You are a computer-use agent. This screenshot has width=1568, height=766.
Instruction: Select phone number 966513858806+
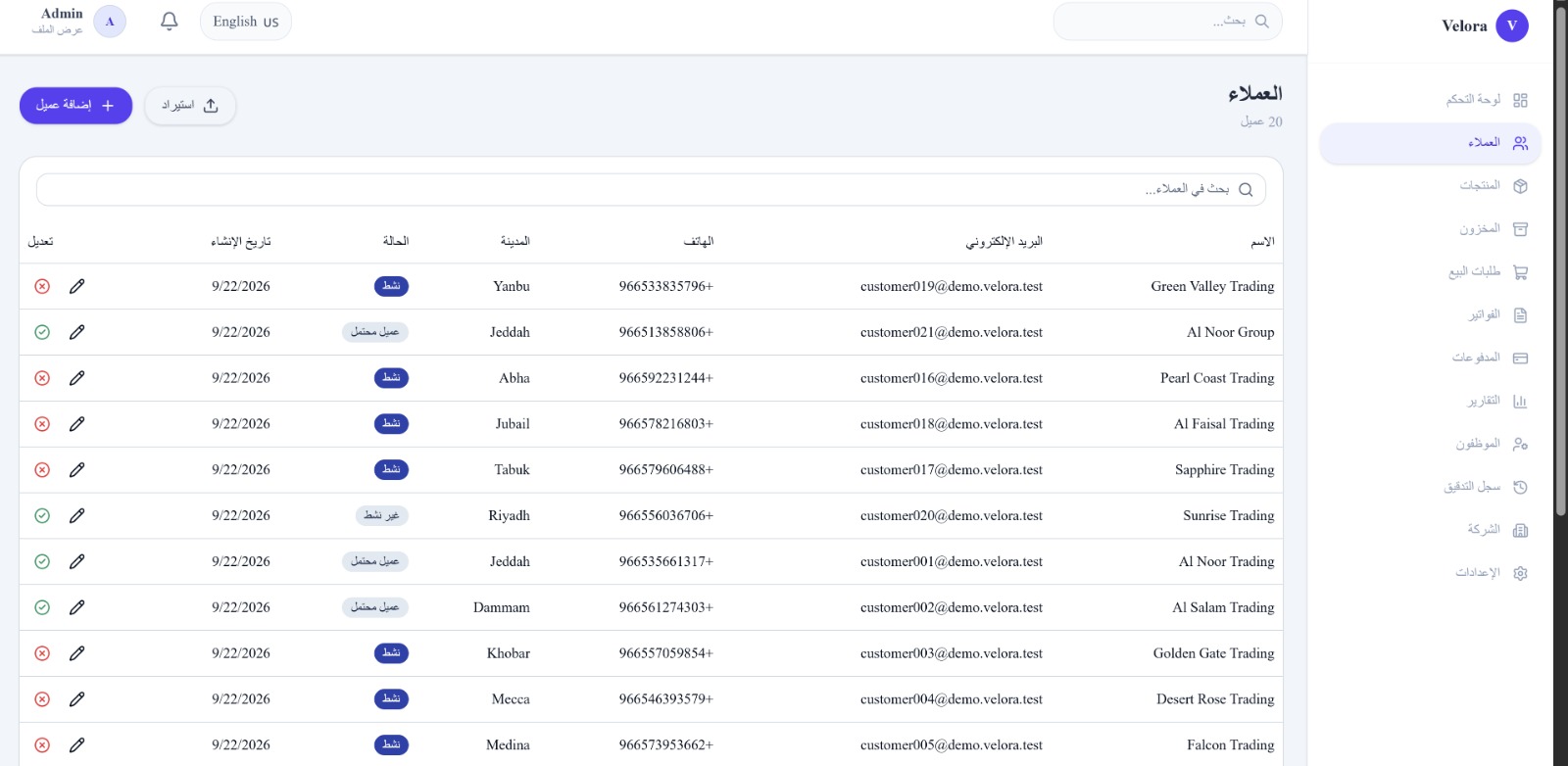click(x=666, y=332)
